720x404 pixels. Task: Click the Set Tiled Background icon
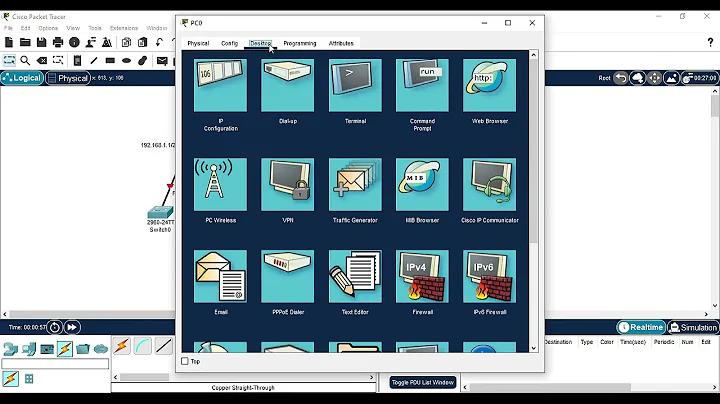point(671,78)
